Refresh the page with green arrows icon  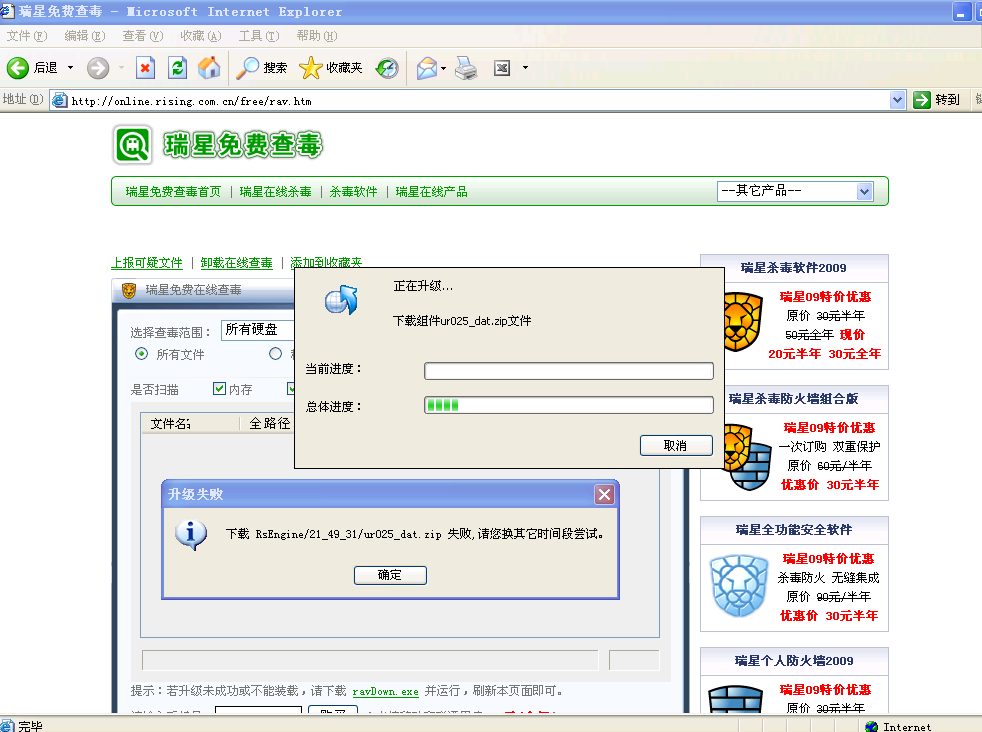(178, 68)
